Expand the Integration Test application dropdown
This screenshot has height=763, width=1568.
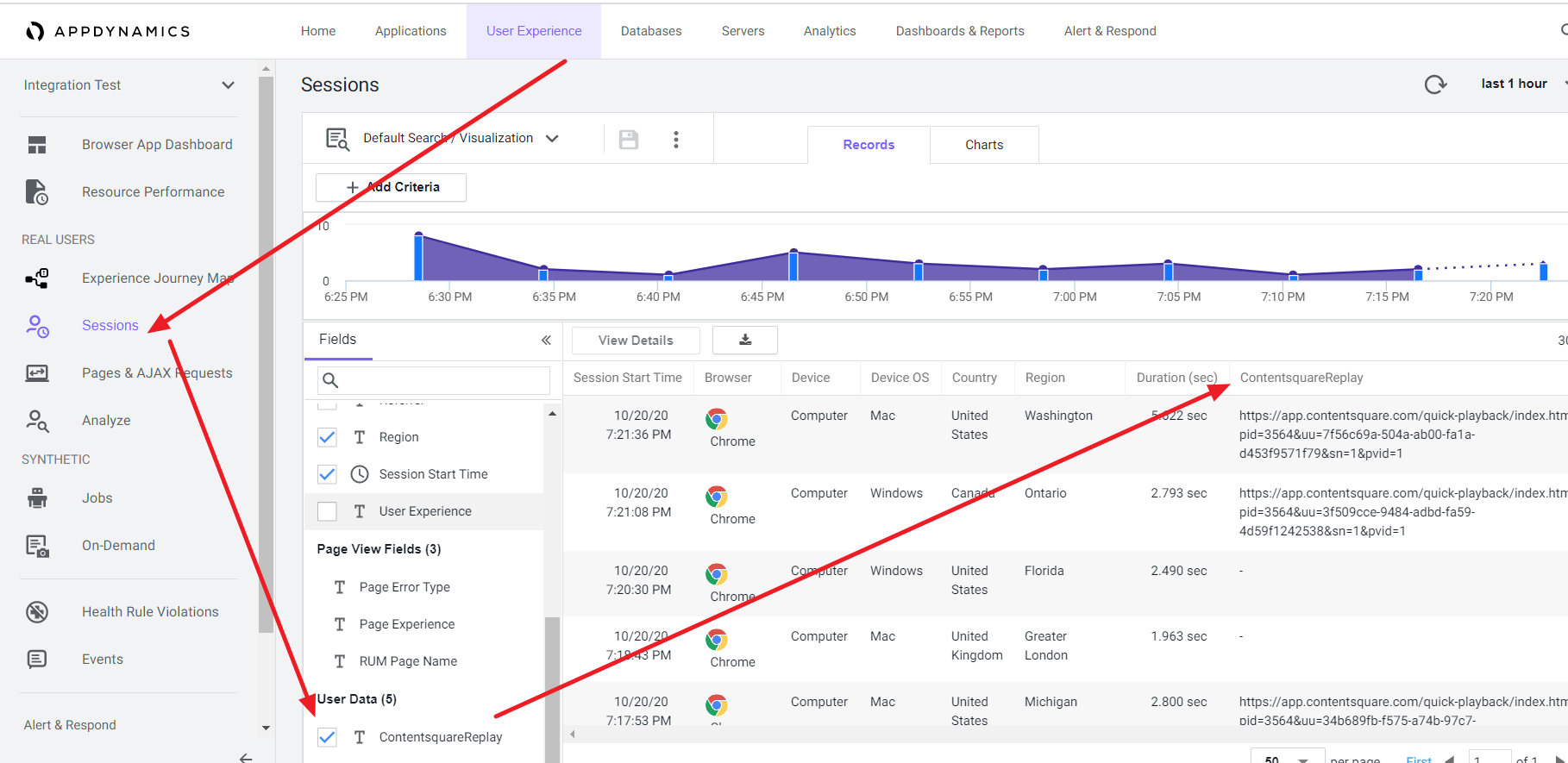129,85
